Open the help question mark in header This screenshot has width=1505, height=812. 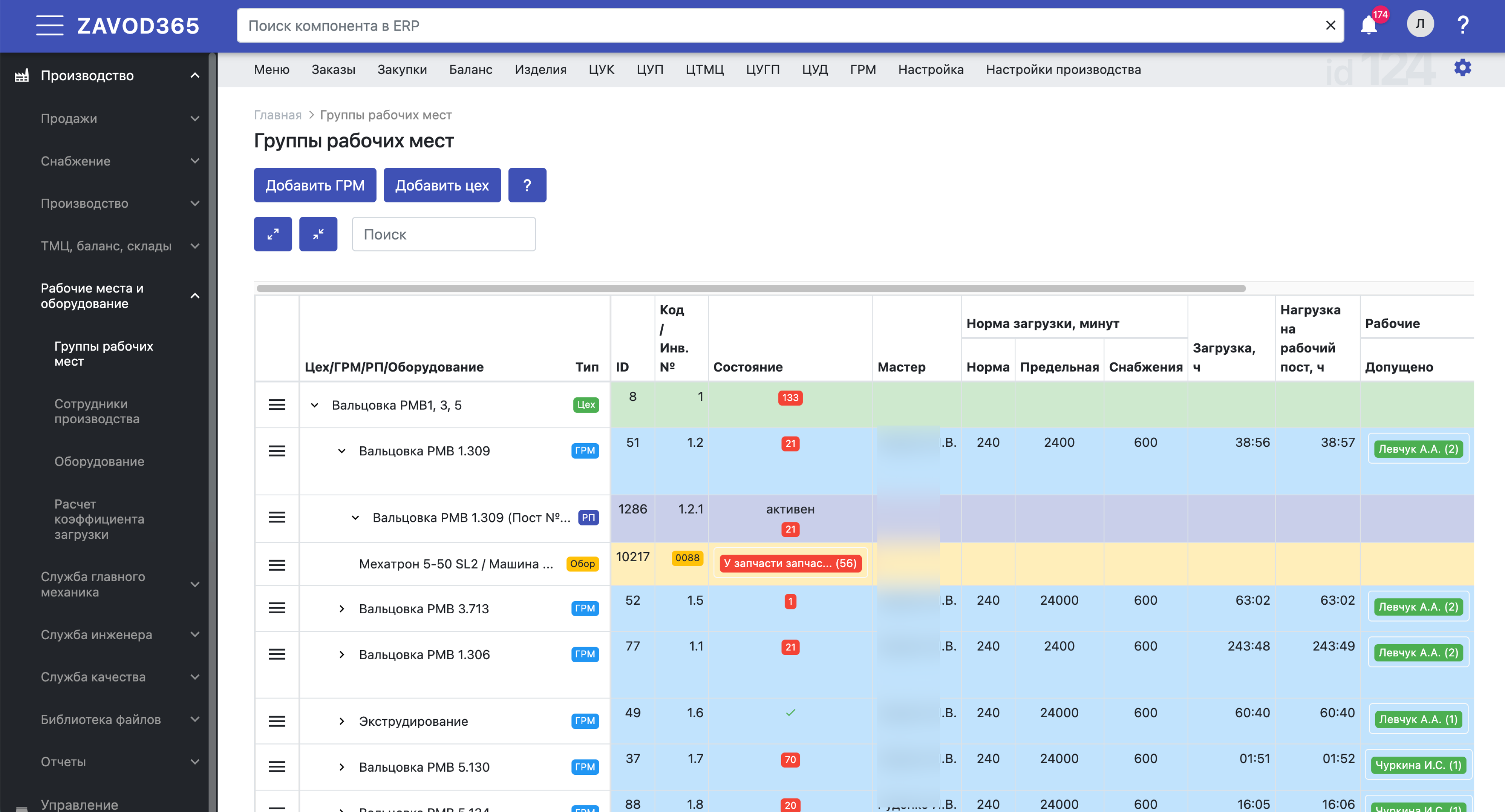[x=1462, y=25]
